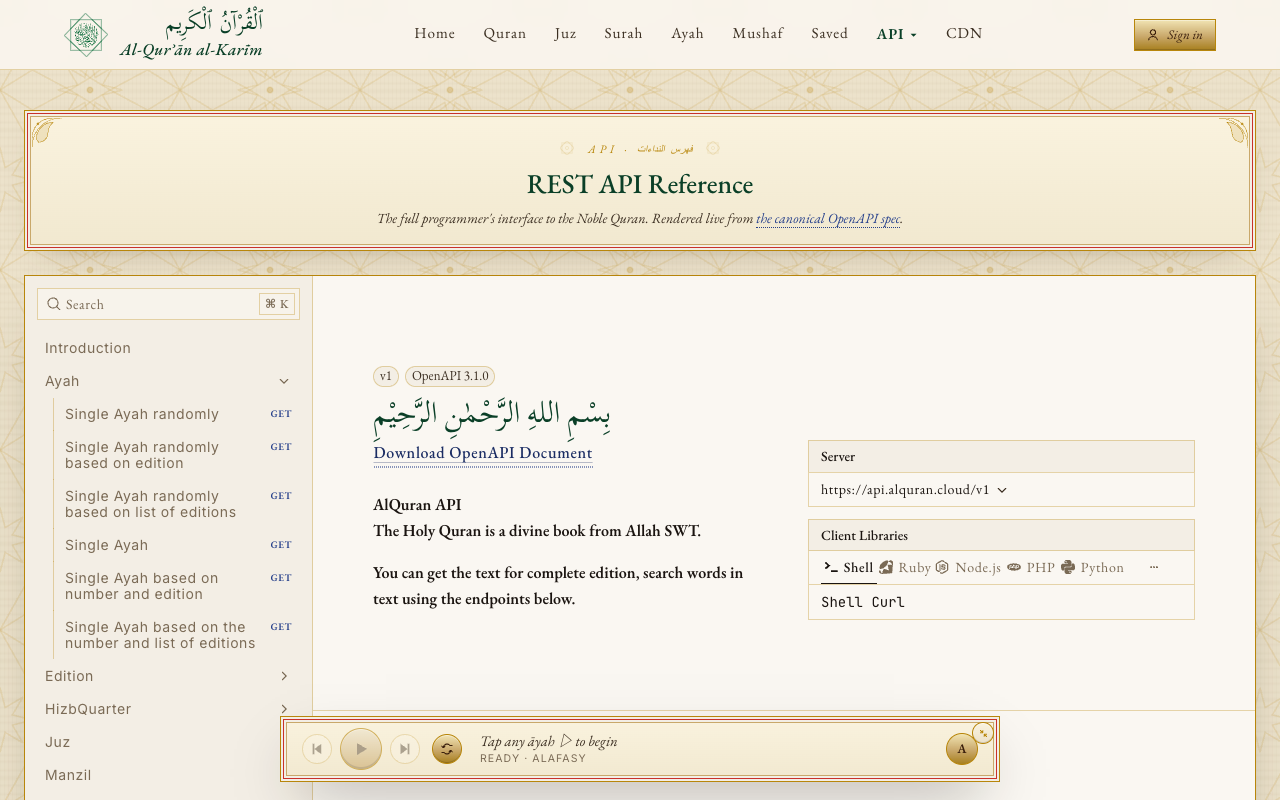Select the plain 'Single Ayah' endpoint
1280x800 pixels.
(178, 545)
